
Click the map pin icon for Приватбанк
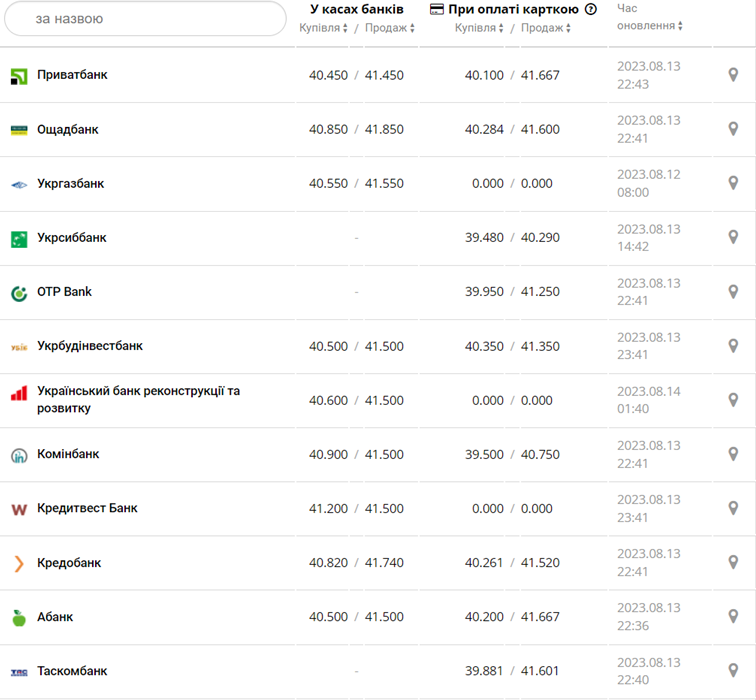coord(733,75)
